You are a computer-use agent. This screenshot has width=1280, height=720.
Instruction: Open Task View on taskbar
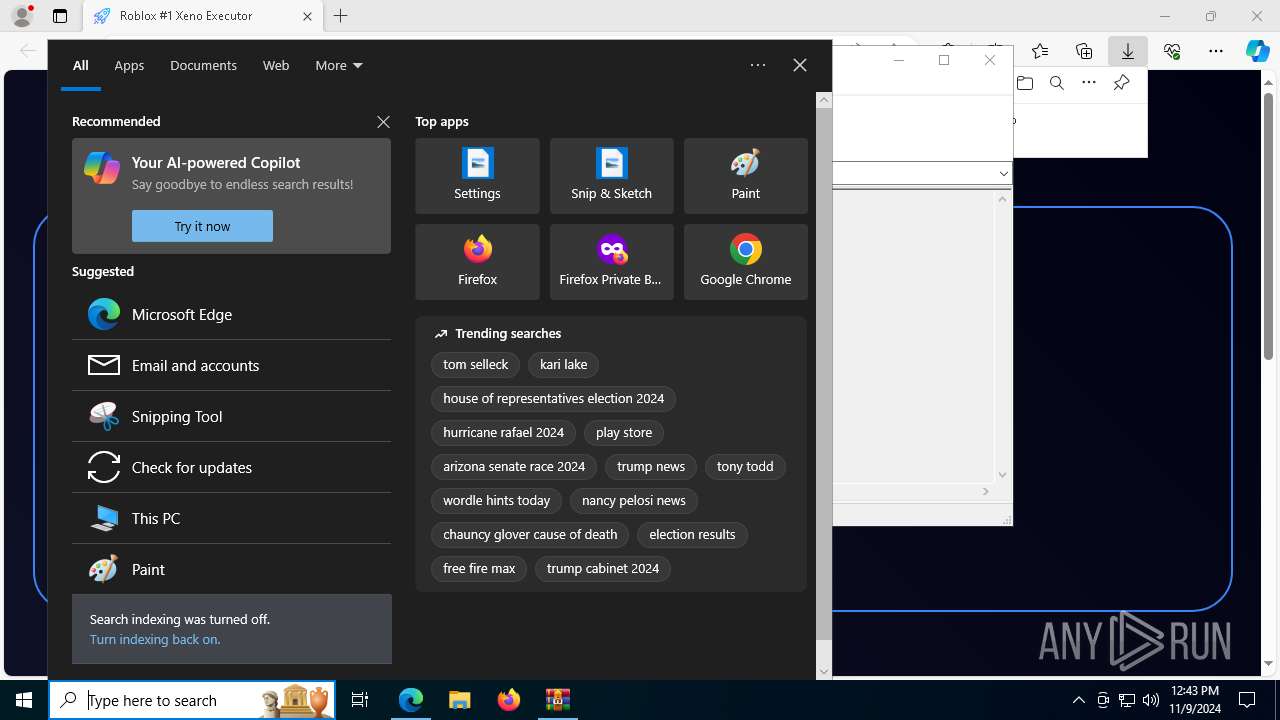360,700
